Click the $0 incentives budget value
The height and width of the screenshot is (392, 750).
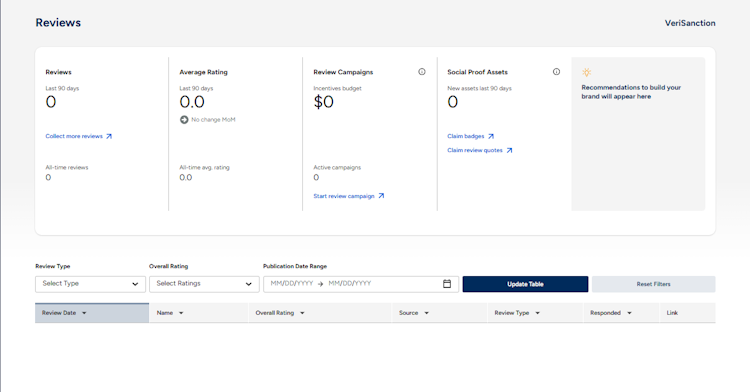[323, 102]
